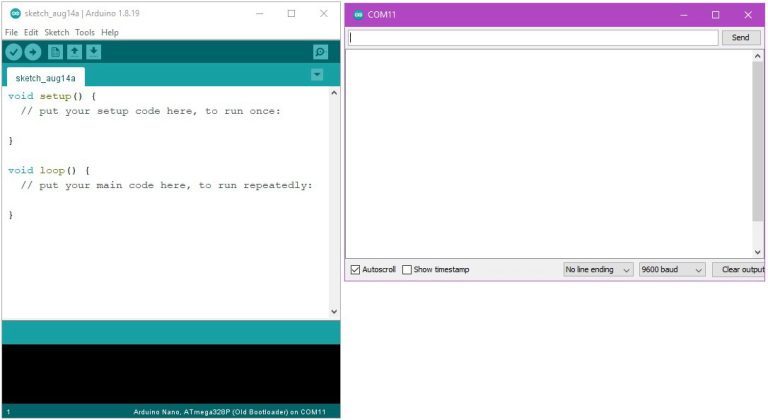
Task: Click the Arduino logo in the sketch title bar
Action: click(x=14, y=14)
